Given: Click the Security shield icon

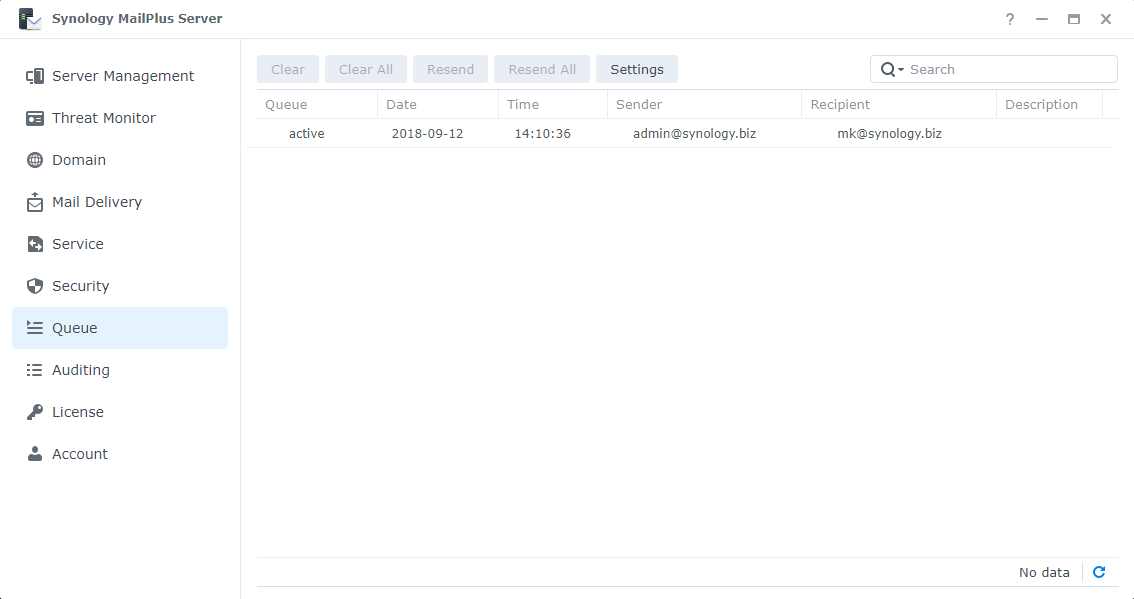Looking at the screenshot, I should click(35, 286).
